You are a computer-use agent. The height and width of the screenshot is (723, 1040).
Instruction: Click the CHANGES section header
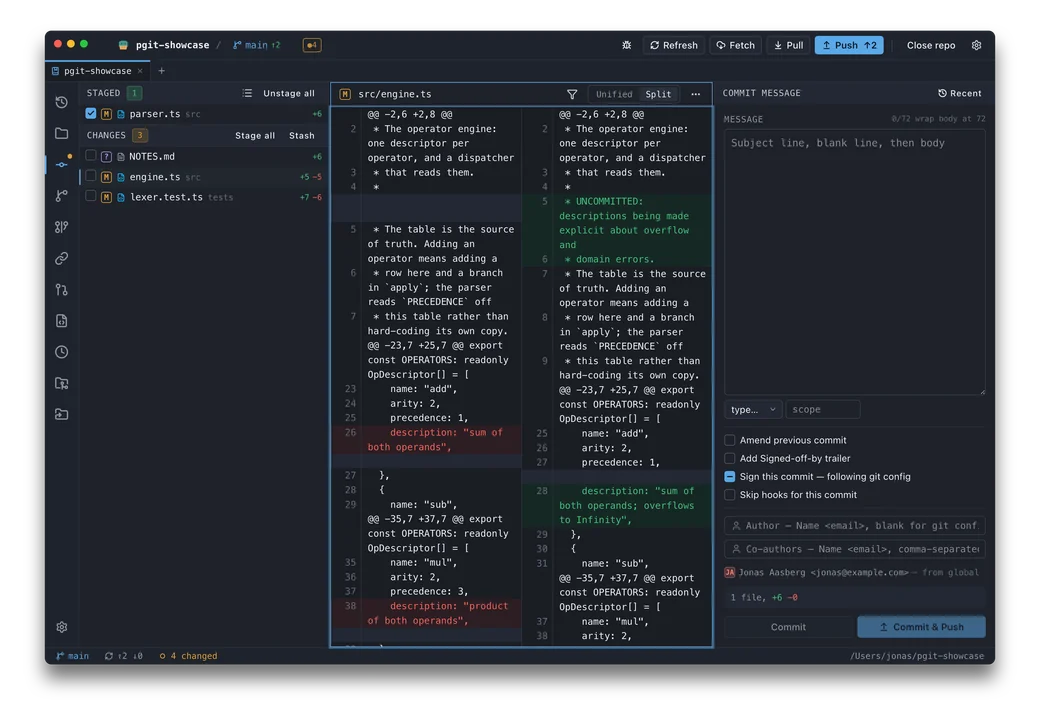pyautogui.click(x=106, y=135)
